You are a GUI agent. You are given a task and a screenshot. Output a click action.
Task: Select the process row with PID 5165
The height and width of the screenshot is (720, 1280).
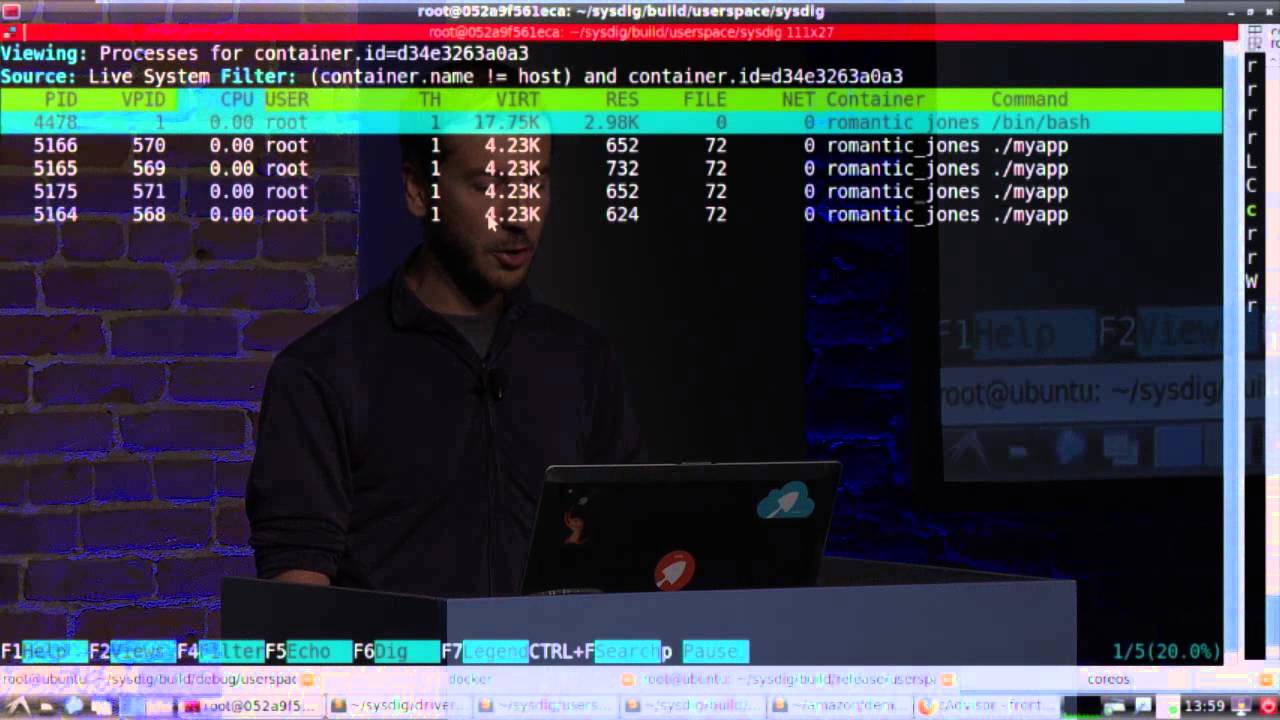(611, 168)
